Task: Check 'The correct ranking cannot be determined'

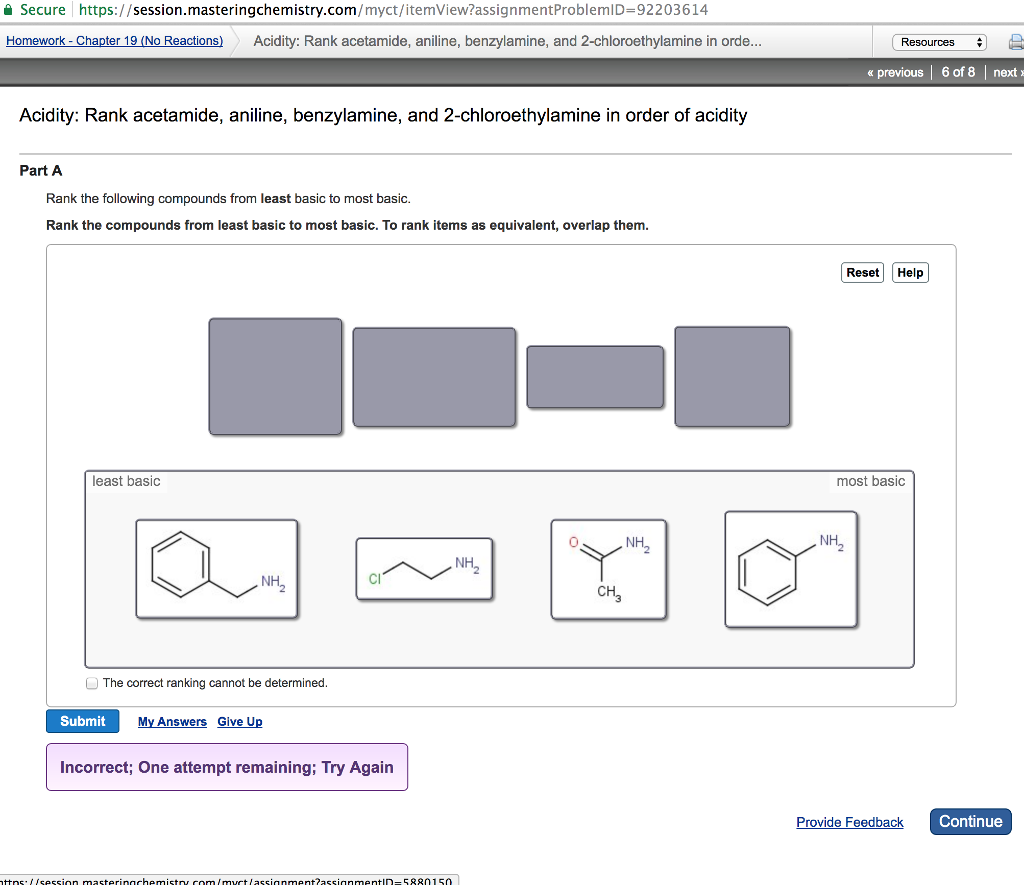Action: [91, 683]
